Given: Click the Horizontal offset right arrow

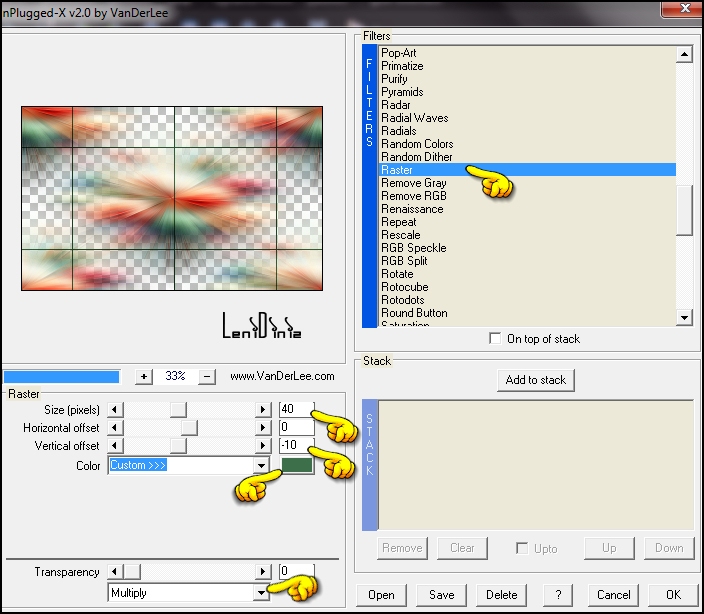Looking at the screenshot, I should (263, 428).
